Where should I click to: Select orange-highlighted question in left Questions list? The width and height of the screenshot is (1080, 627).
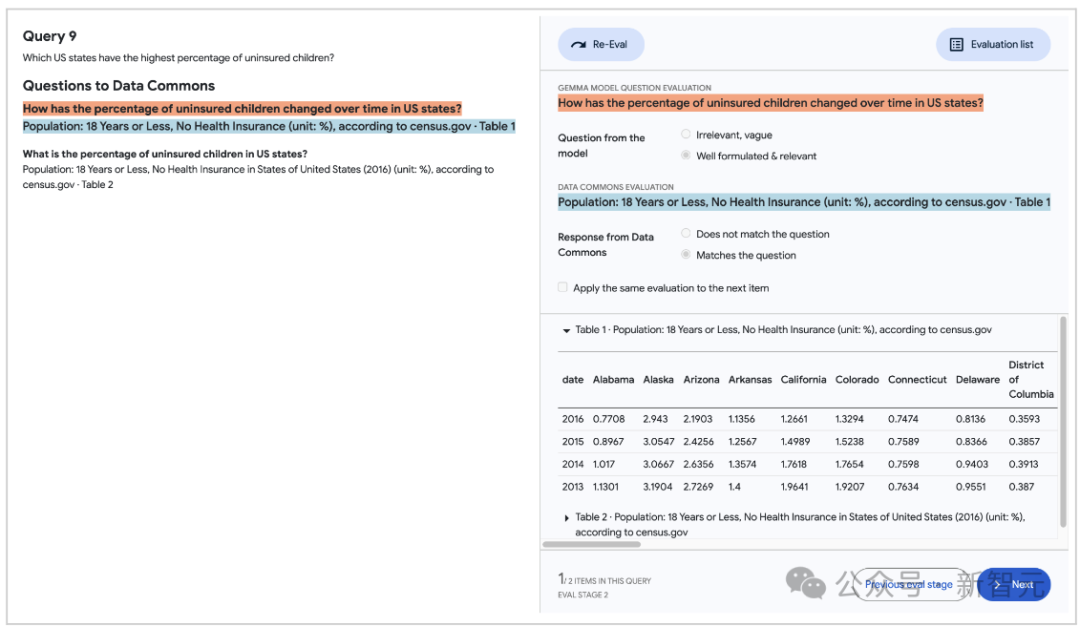tap(242, 108)
